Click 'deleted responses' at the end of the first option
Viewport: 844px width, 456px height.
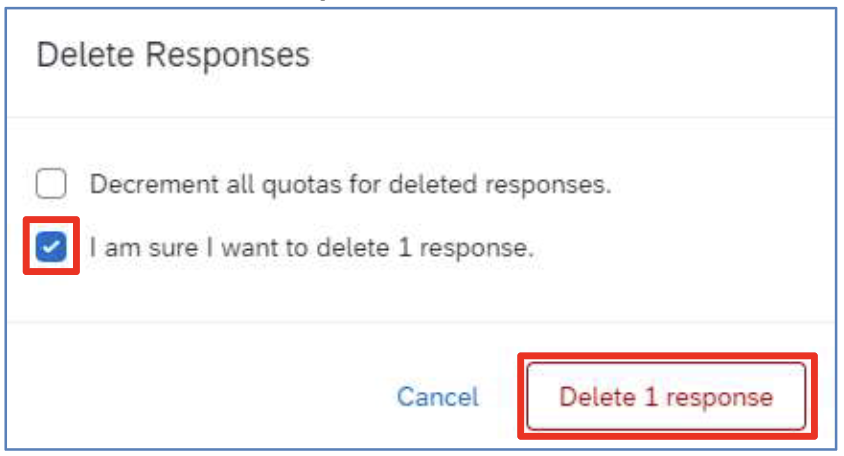pyautogui.click(x=500, y=184)
